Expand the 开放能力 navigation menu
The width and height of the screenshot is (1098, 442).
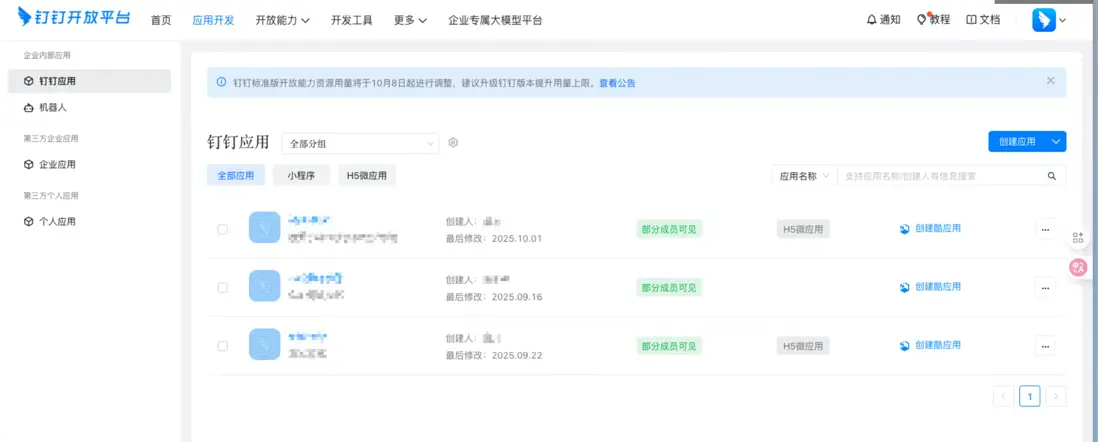[282, 20]
